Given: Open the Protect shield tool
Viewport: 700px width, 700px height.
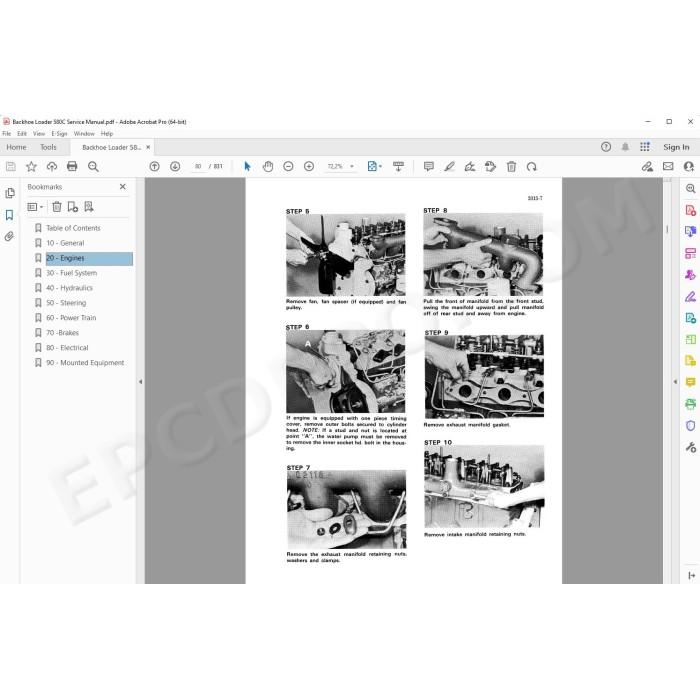Looking at the screenshot, I should coord(690,425).
